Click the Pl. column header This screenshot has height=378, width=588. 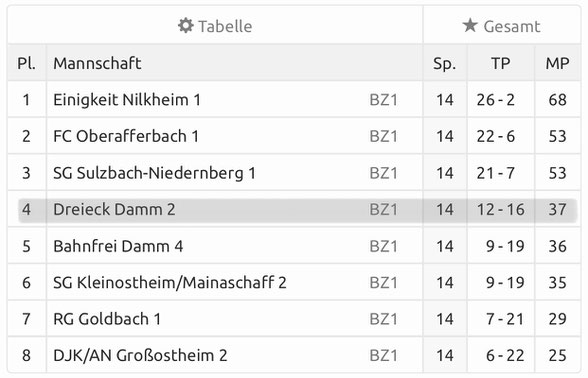click(x=26, y=63)
